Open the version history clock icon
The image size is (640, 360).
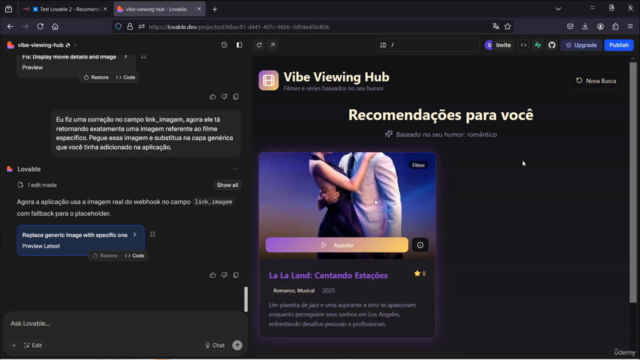click(x=224, y=45)
